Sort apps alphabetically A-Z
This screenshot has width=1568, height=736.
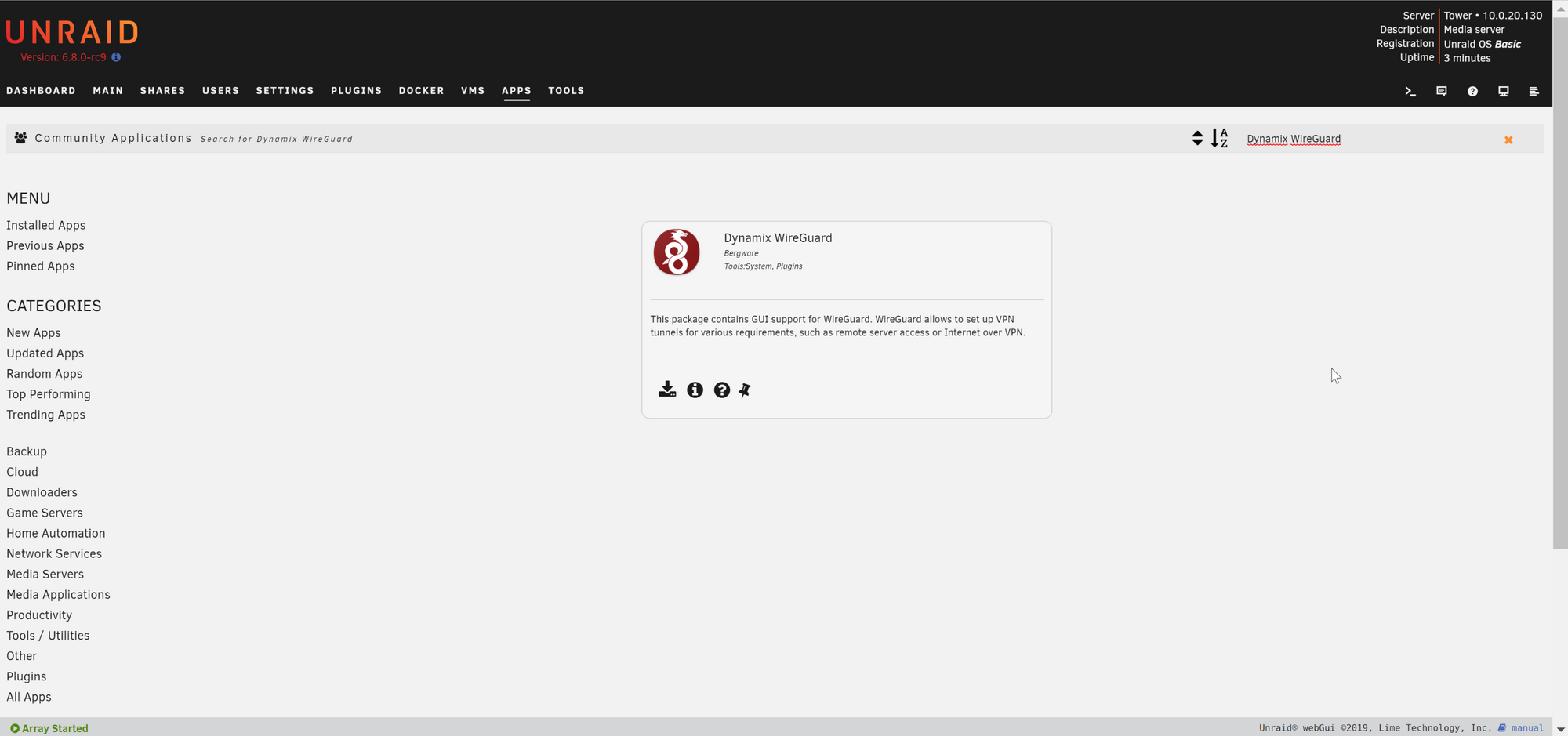(1219, 138)
